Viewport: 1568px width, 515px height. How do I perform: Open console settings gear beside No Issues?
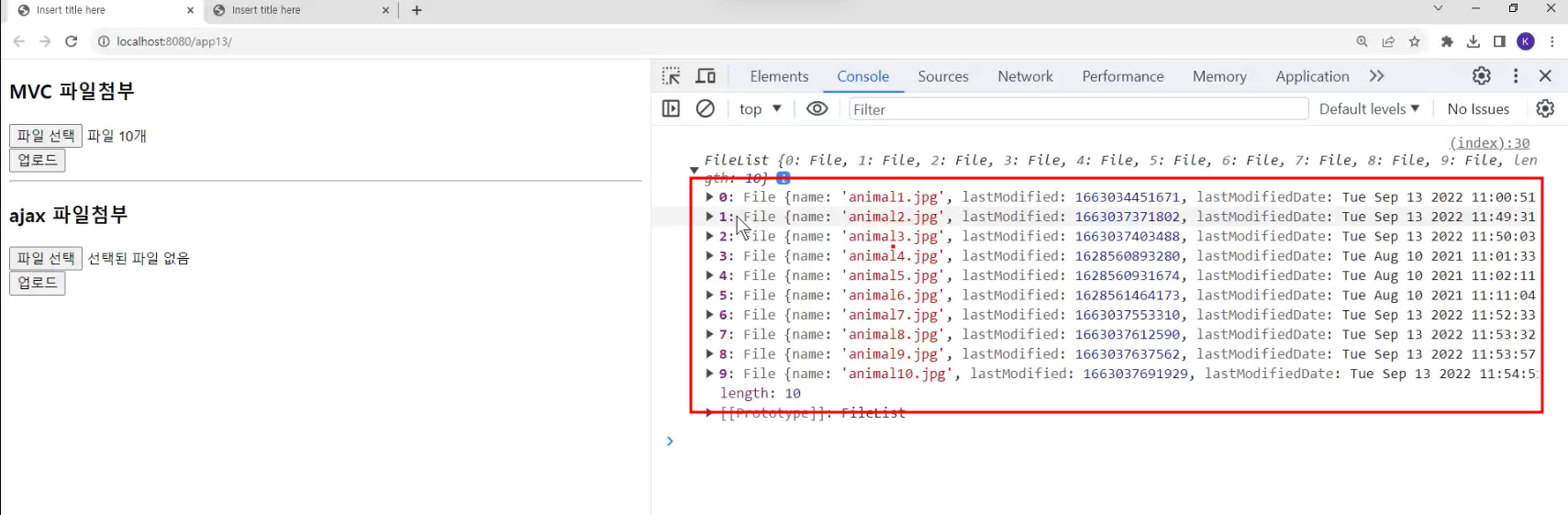click(x=1546, y=108)
